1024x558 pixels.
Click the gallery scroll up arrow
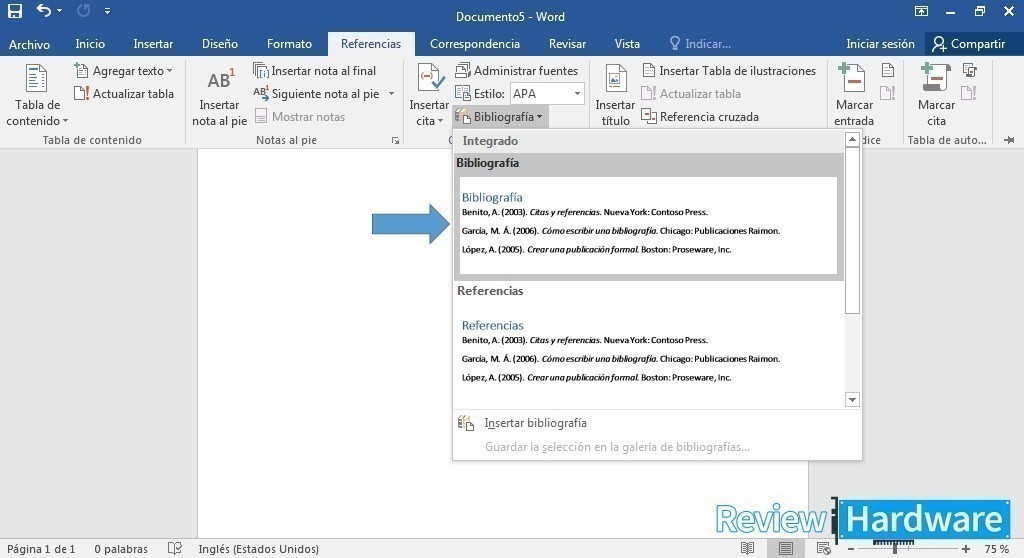(x=852, y=139)
